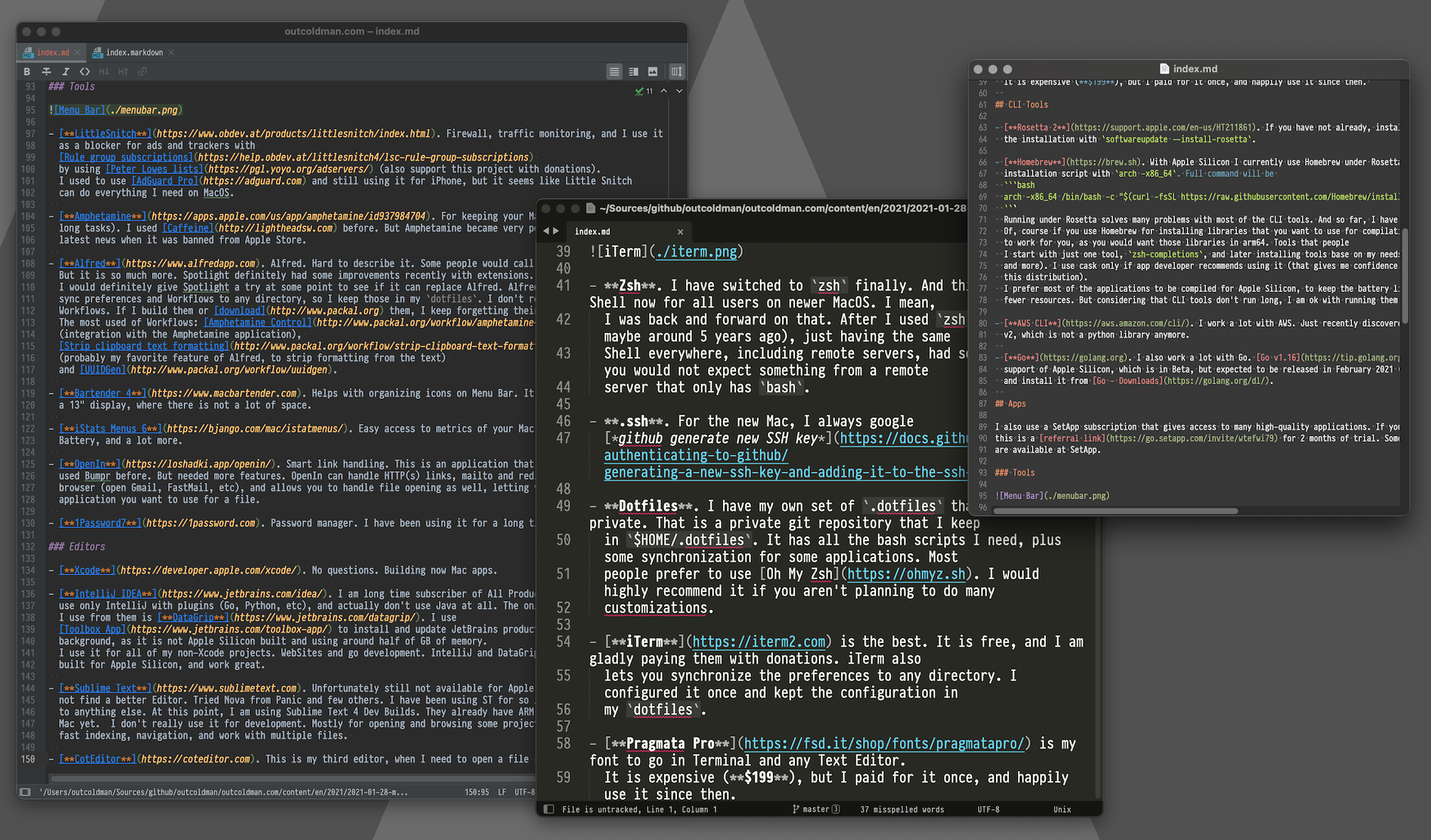Open 150:95 line position in IntelliJ status bar
1431x840 pixels.
tap(477, 792)
